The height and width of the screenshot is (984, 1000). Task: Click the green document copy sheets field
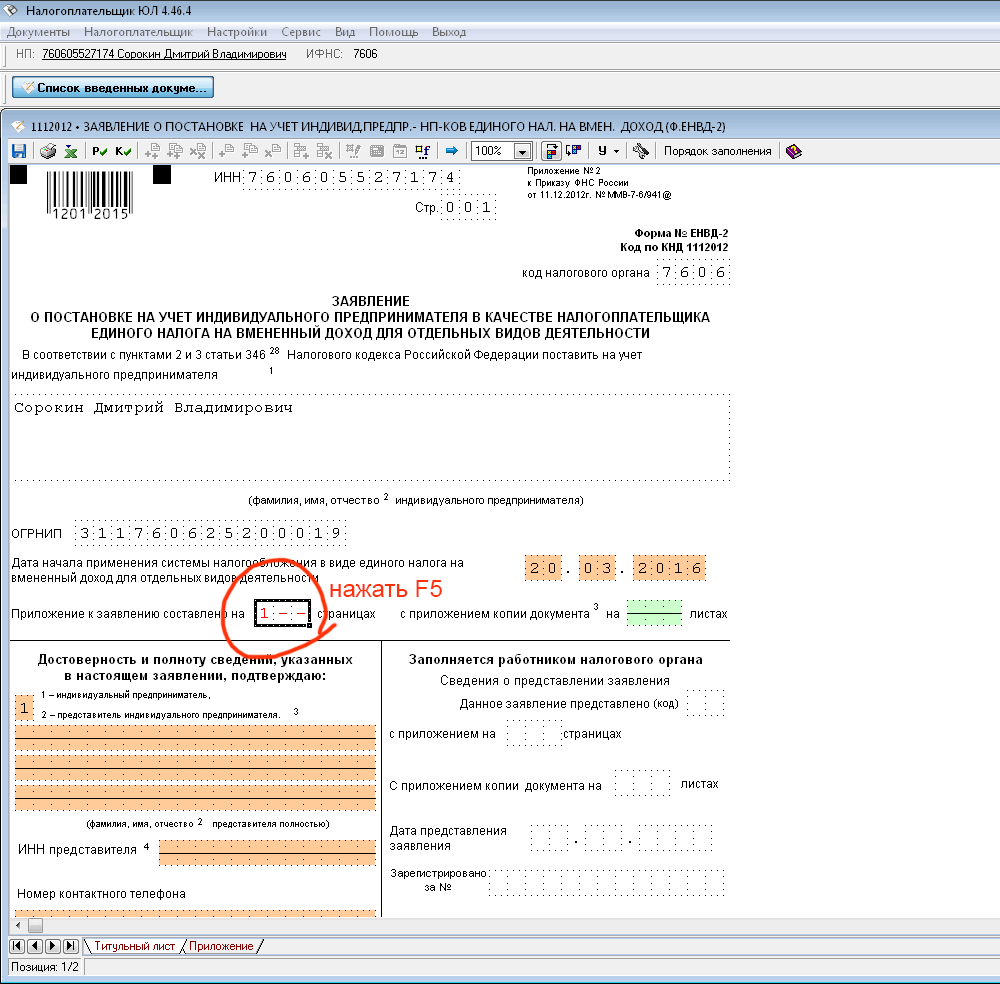(x=654, y=613)
